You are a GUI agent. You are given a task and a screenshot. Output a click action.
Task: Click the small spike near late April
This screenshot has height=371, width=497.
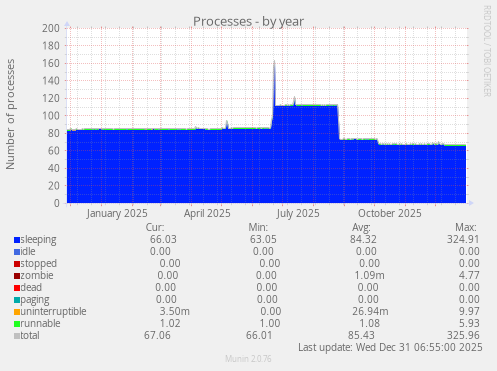pos(227,125)
